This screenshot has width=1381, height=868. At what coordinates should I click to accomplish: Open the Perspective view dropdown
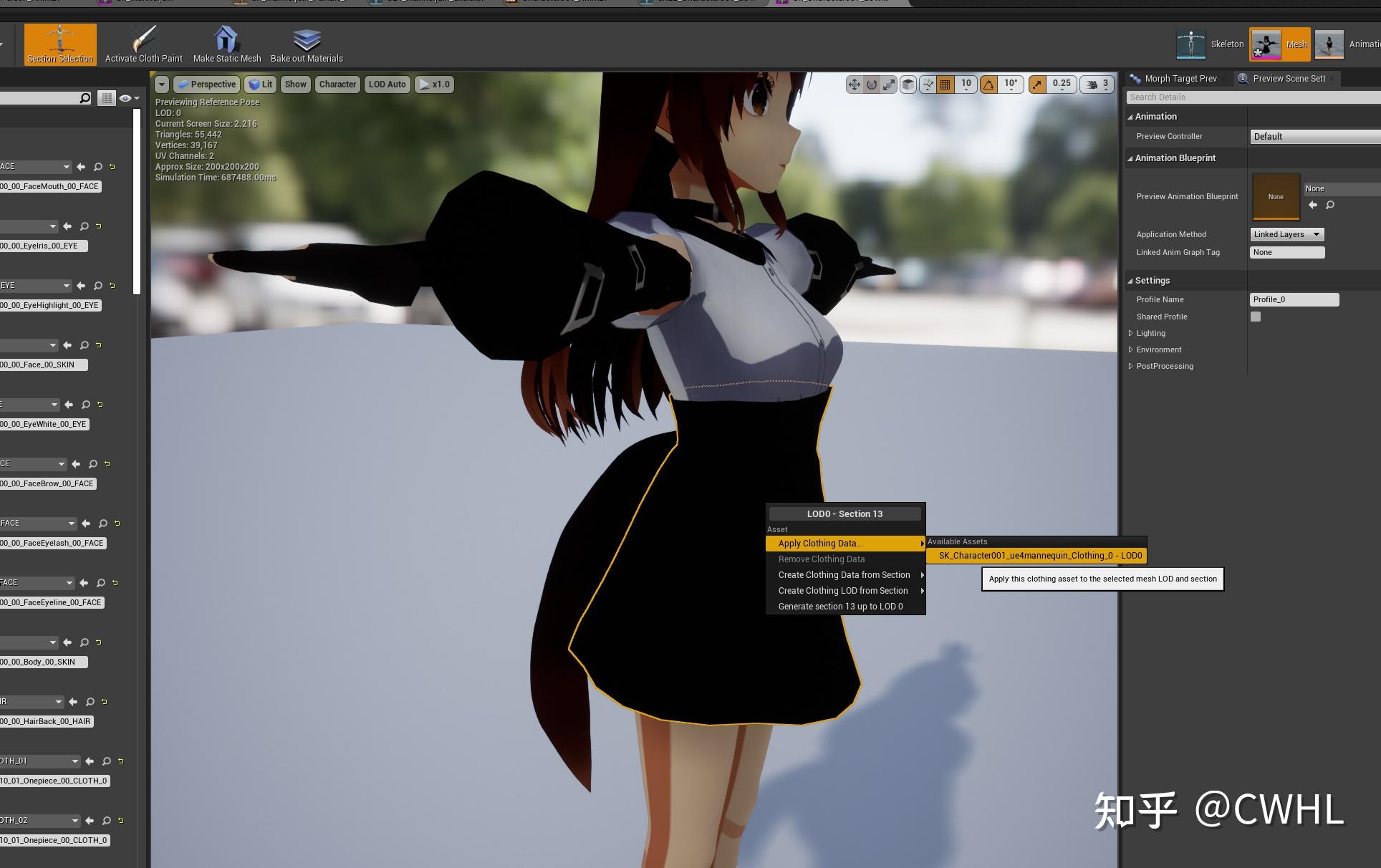coord(207,84)
